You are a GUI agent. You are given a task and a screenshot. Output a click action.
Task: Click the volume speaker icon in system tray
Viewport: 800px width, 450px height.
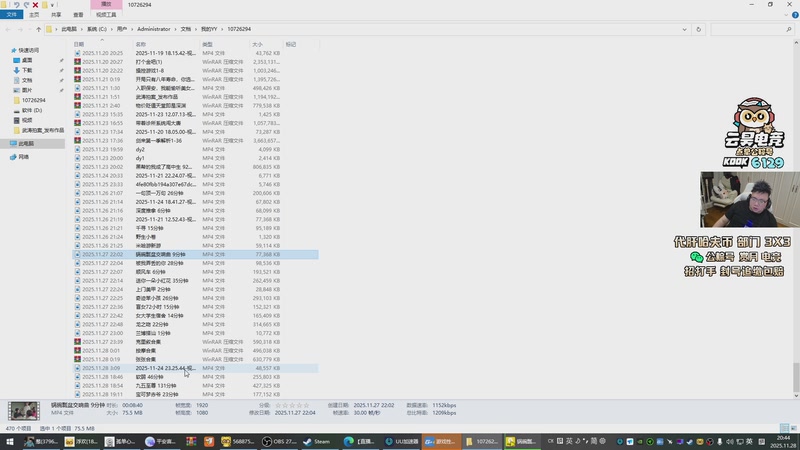click(730, 442)
